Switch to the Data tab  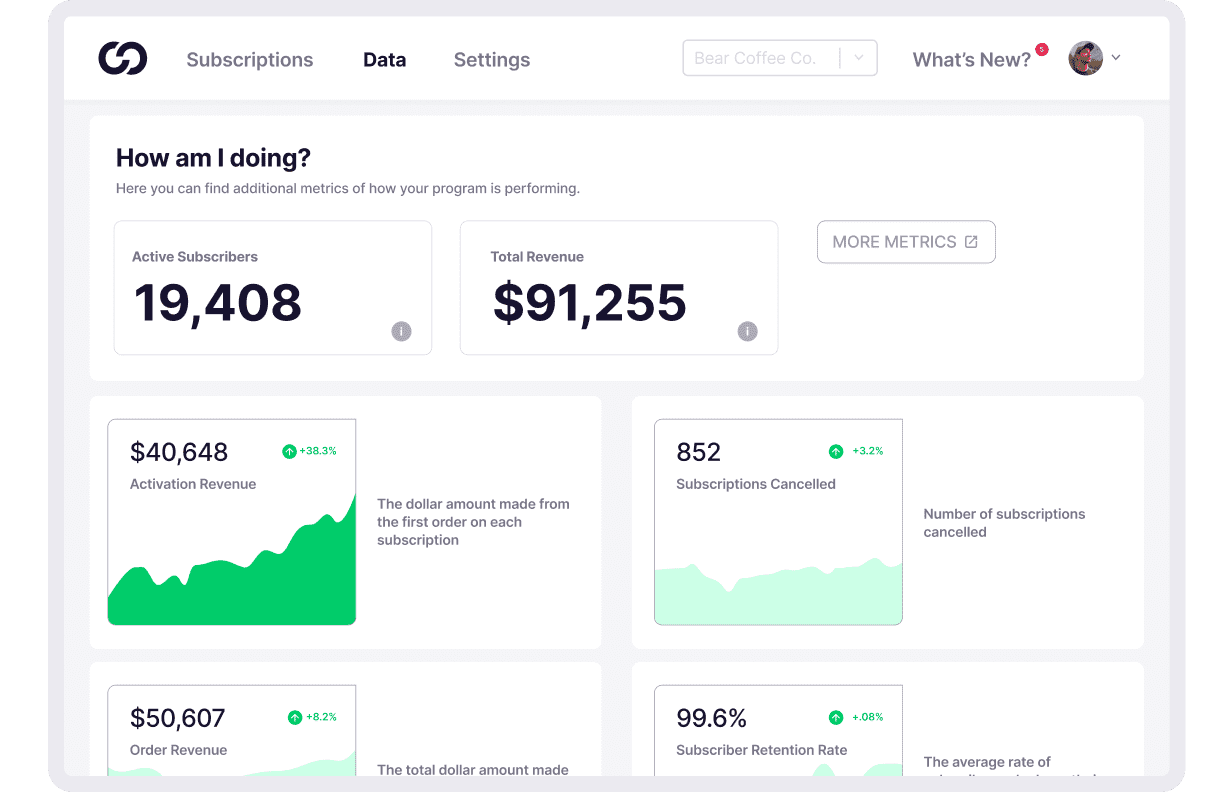click(385, 60)
